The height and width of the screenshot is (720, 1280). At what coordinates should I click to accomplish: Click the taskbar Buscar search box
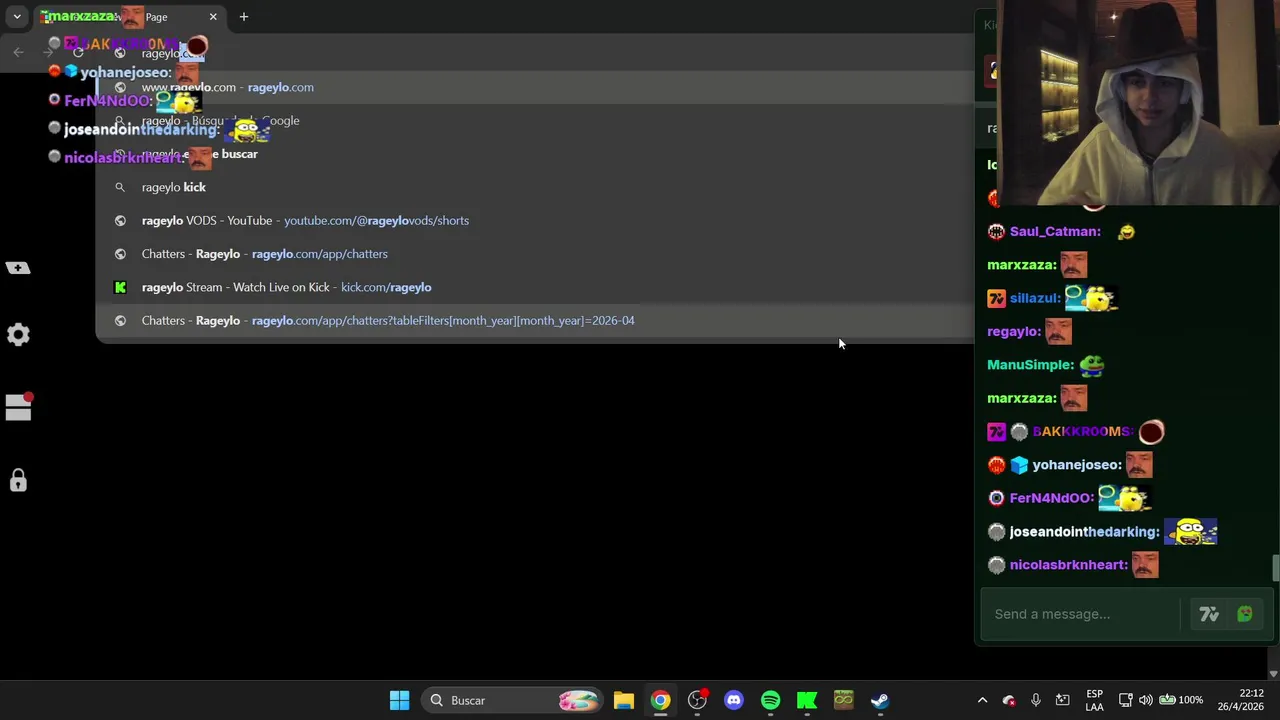click(514, 700)
